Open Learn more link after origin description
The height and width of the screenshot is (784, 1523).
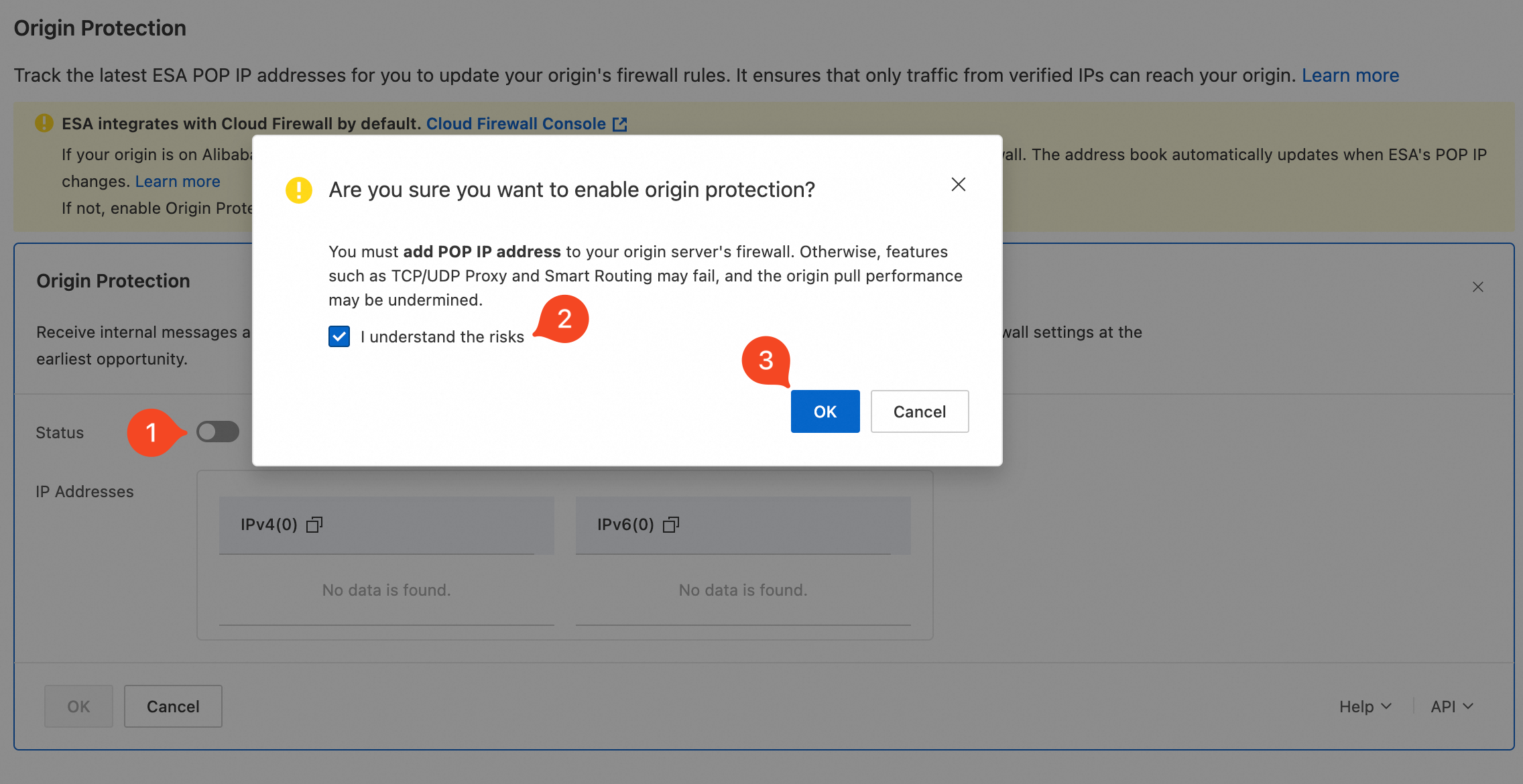coord(1350,75)
